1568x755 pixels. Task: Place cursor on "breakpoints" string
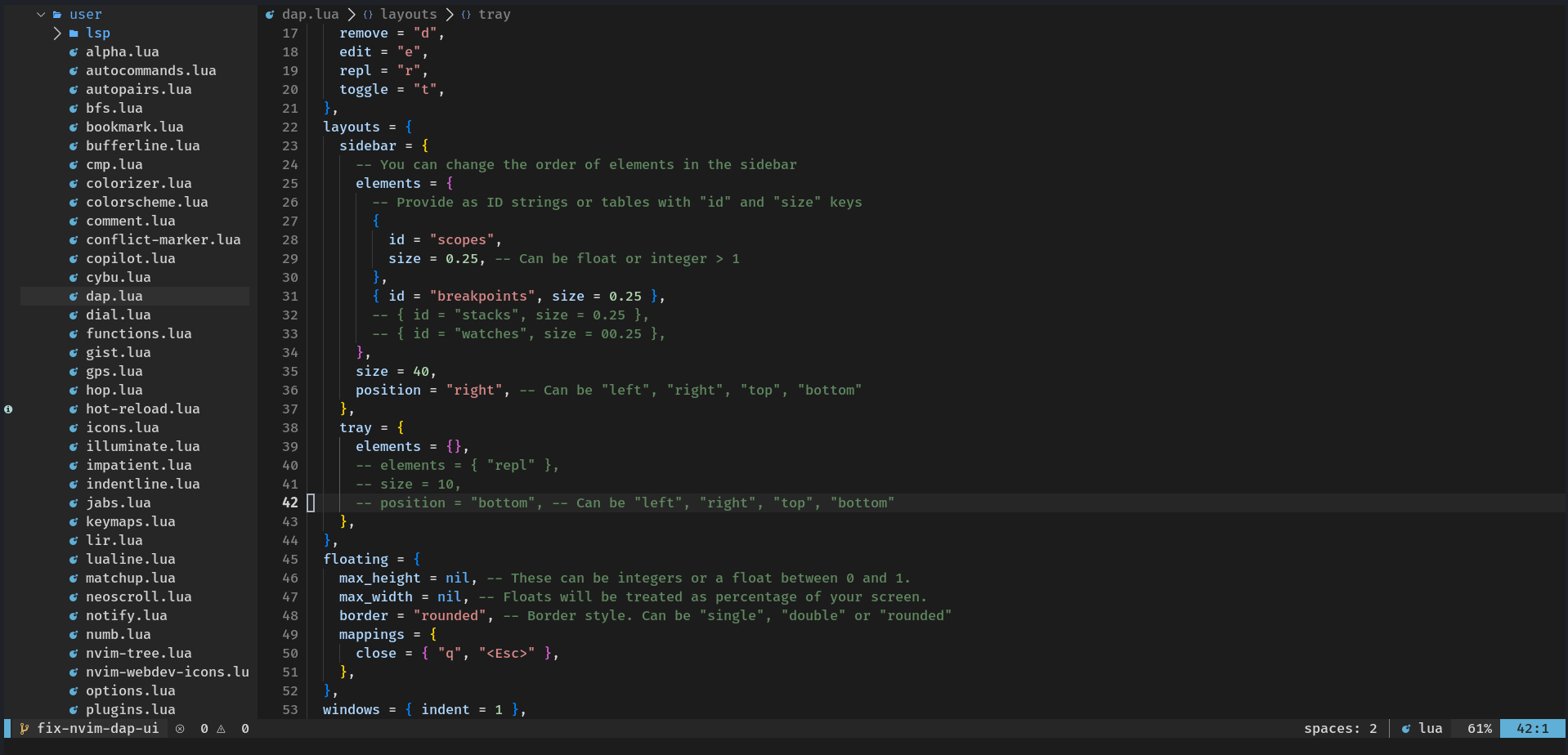482,297
